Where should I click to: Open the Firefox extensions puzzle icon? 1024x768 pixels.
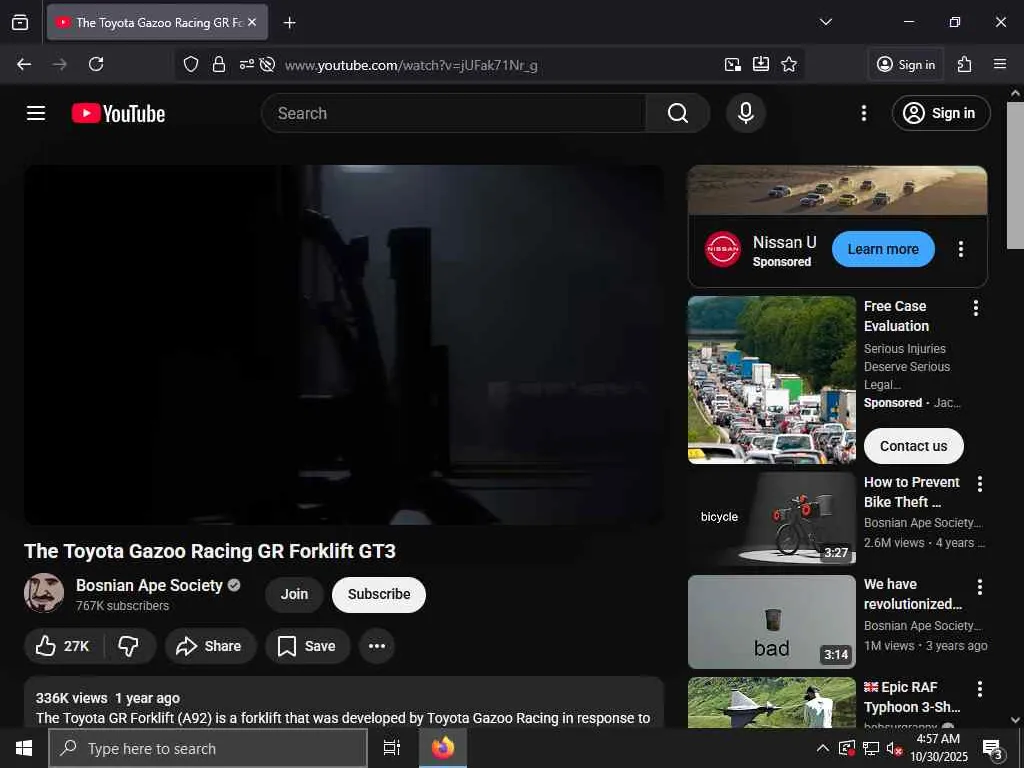(x=965, y=64)
